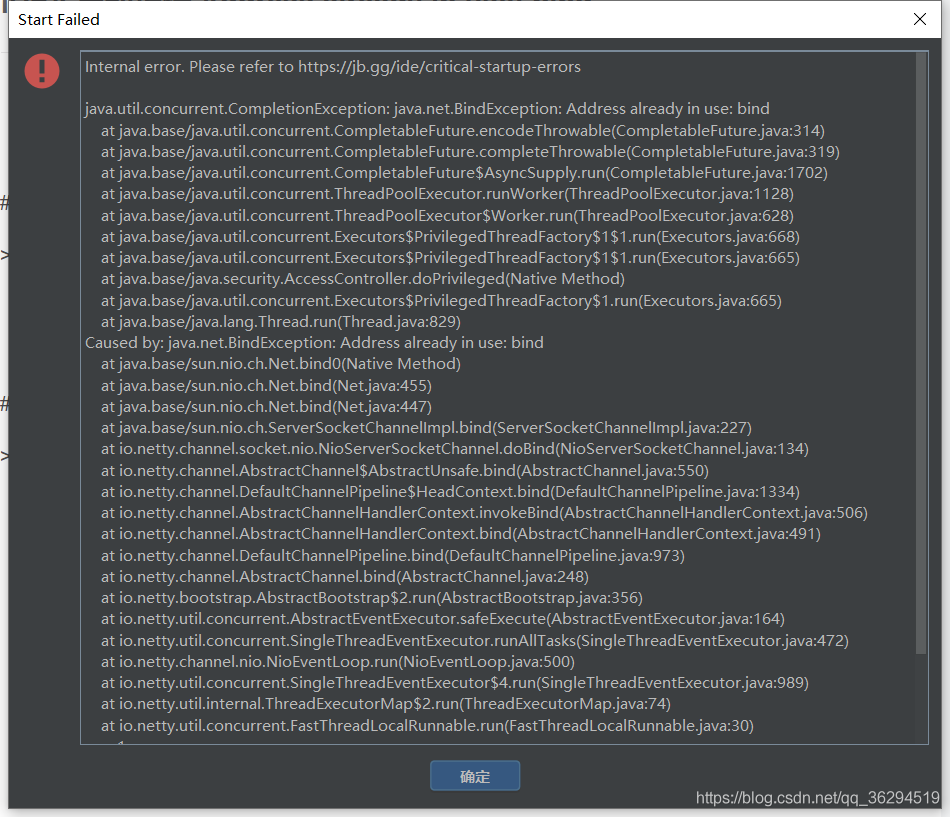
Task: Click the NioServerSocketChannel.doBind line
Action: pos(454,449)
